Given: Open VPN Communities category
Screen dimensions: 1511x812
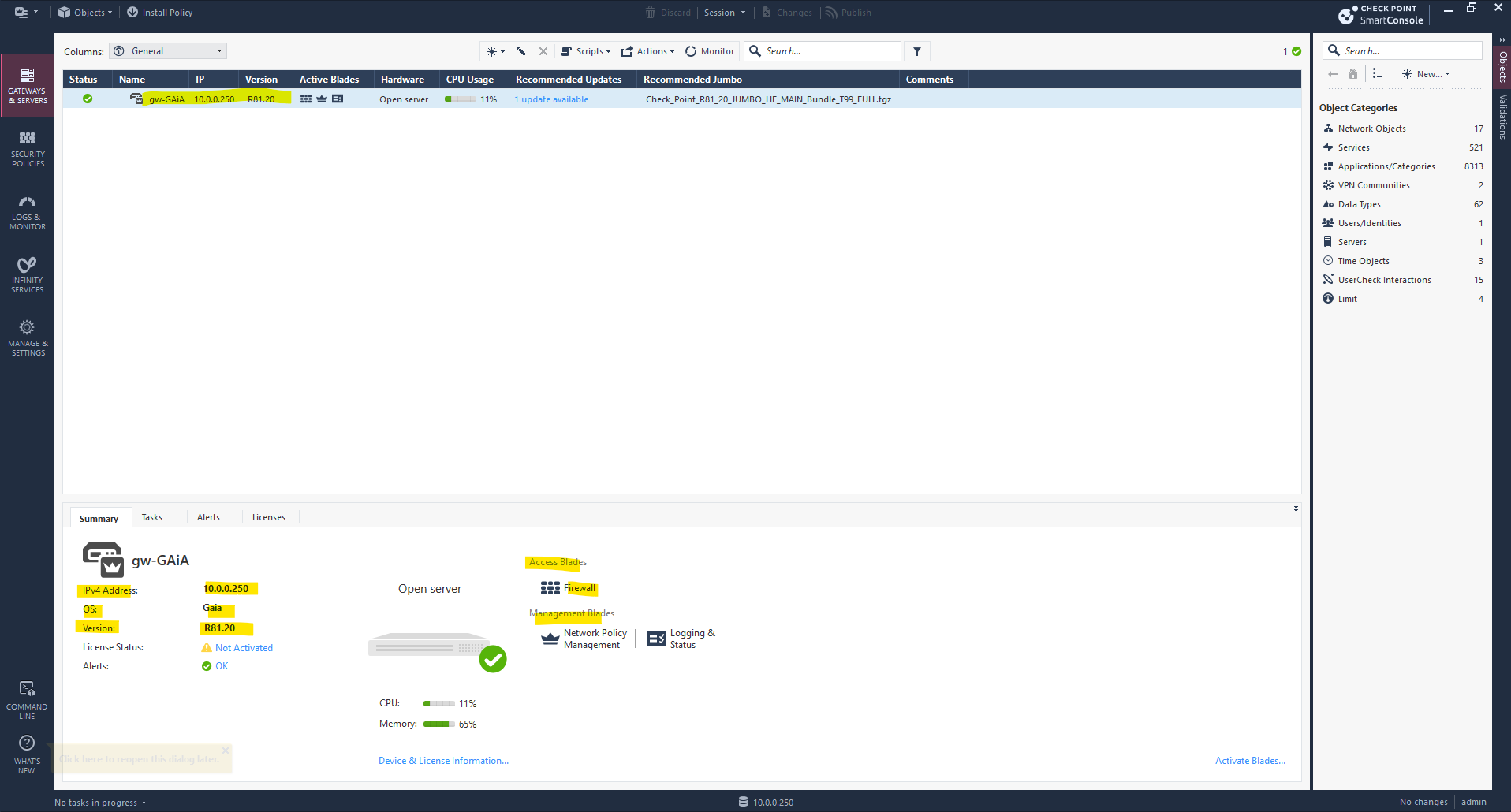Looking at the screenshot, I should [1402, 185].
